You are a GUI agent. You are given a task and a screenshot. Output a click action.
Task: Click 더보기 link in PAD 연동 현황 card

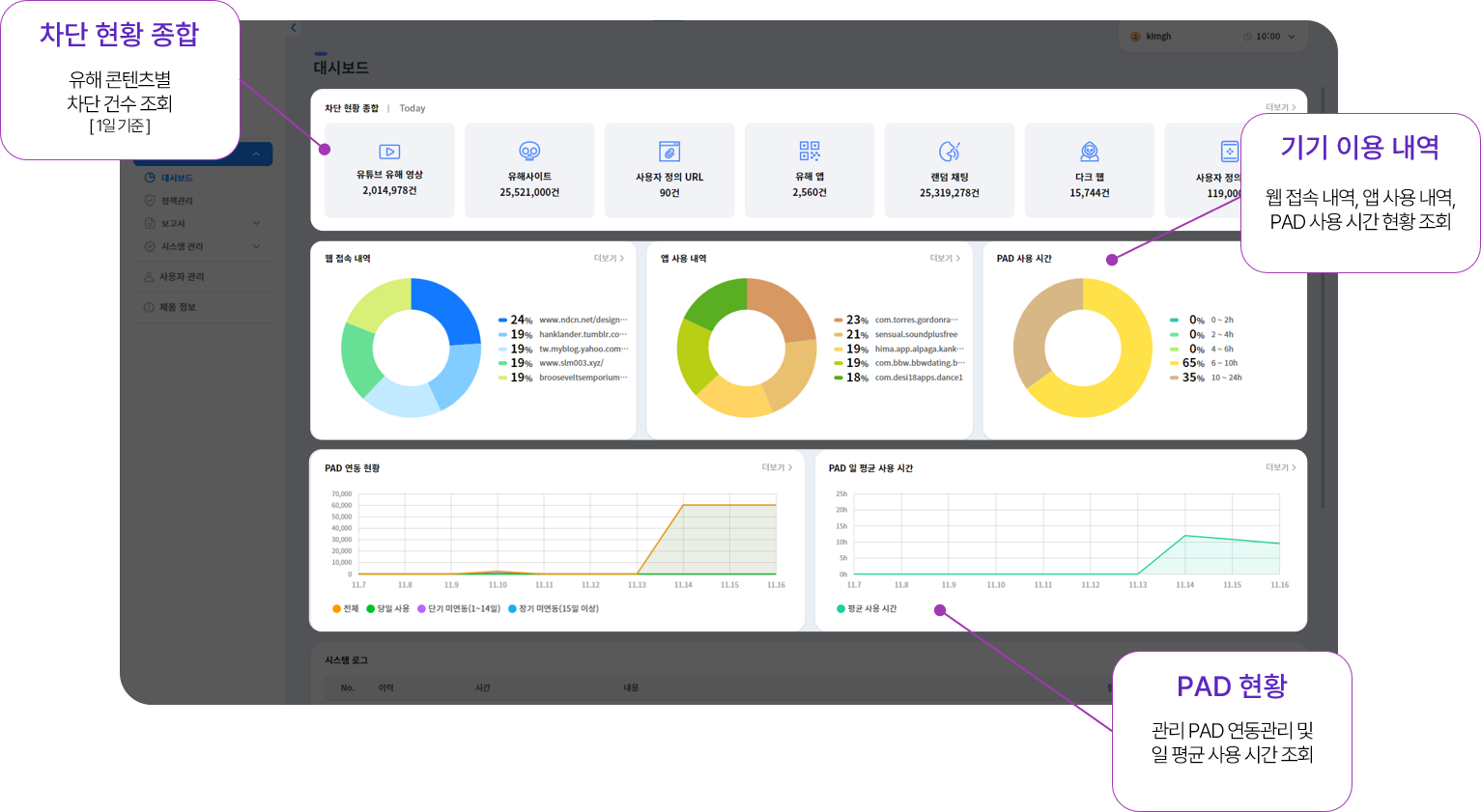(777, 467)
